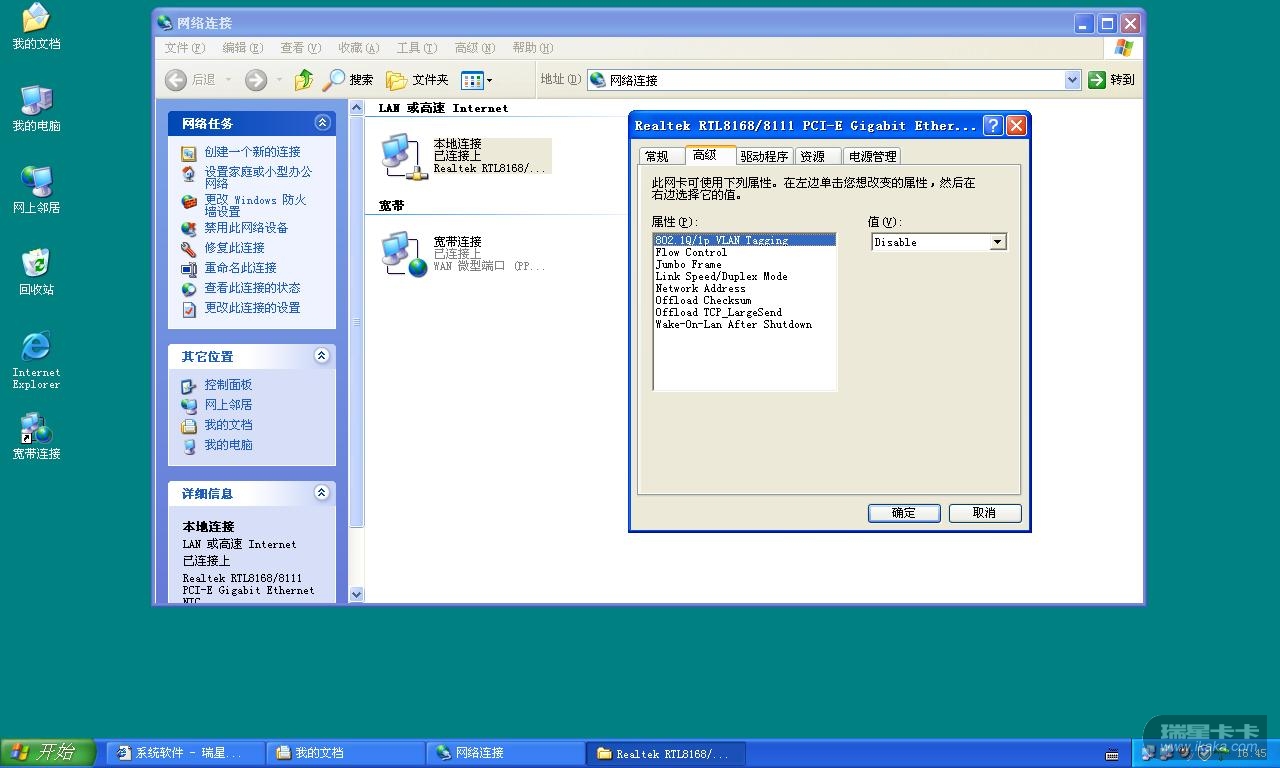Collapse the 其它位置 panel
Screen dimensions: 1280x768
(x=322, y=356)
